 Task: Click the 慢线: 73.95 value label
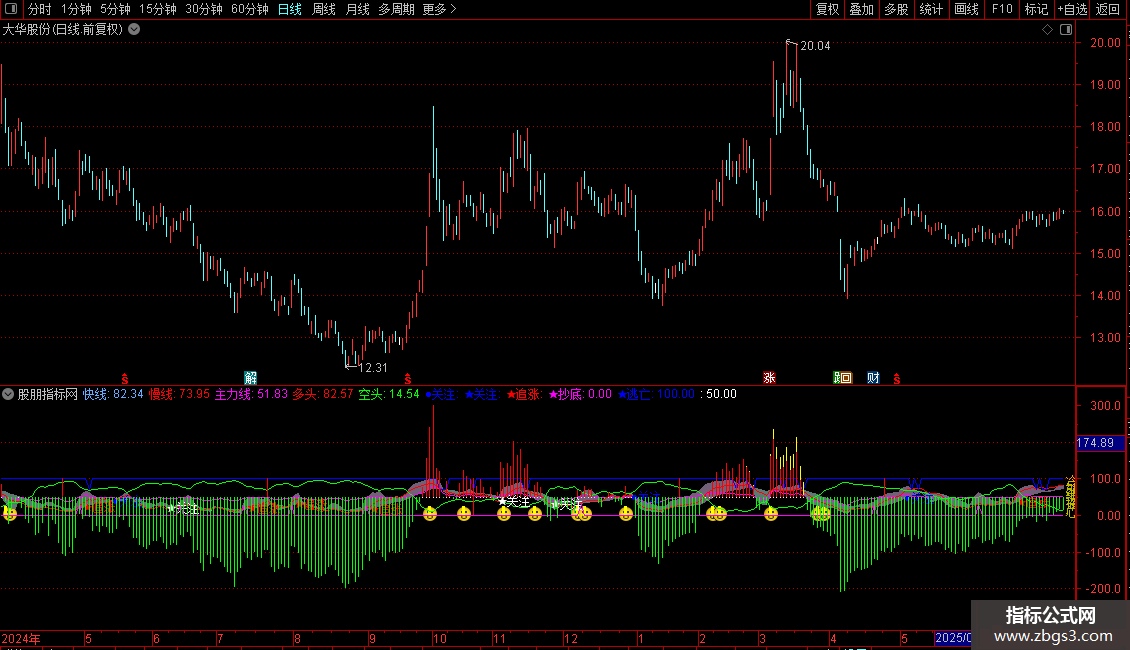click(179, 394)
